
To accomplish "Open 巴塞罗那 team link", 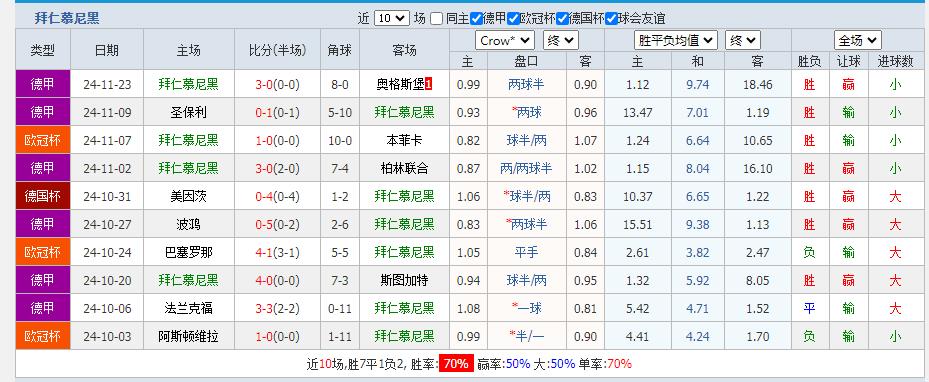I will pyautogui.click(x=188, y=252).
